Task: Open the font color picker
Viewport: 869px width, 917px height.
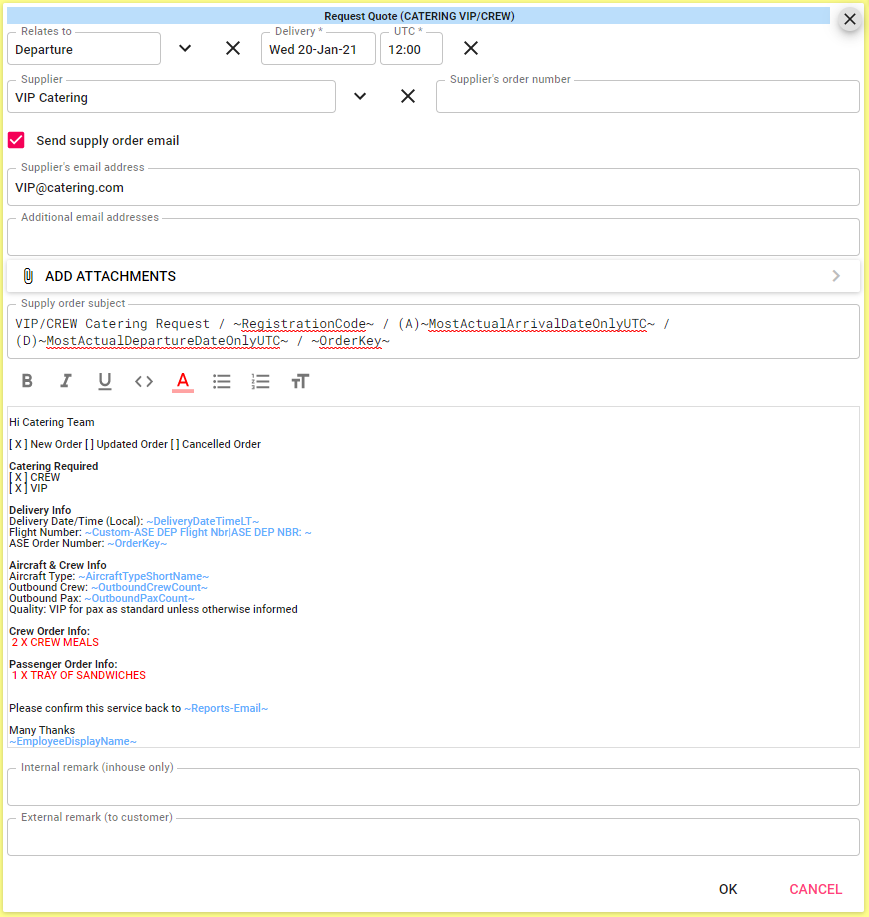Action: click(x=183, y=382)
